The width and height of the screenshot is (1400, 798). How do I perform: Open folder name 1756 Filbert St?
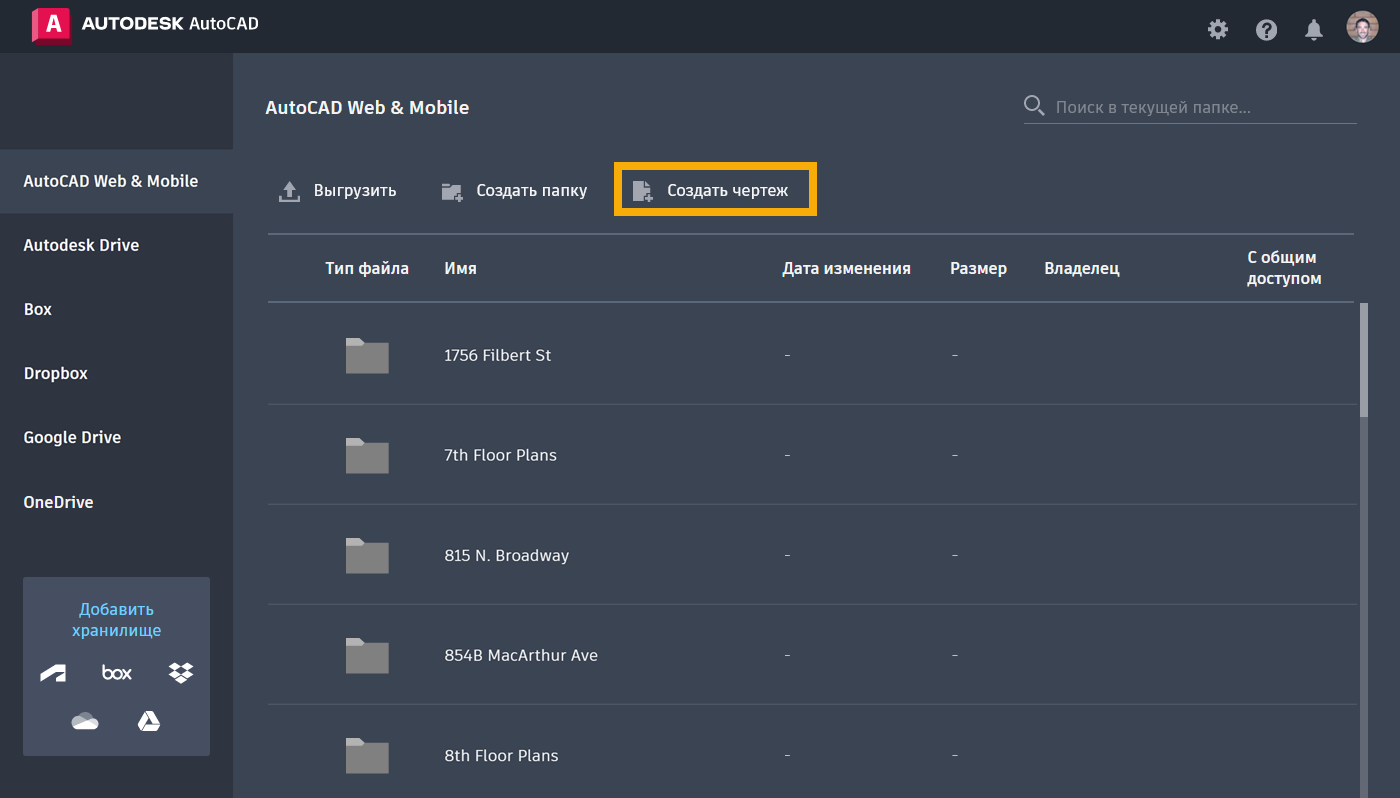click(497, 355)
